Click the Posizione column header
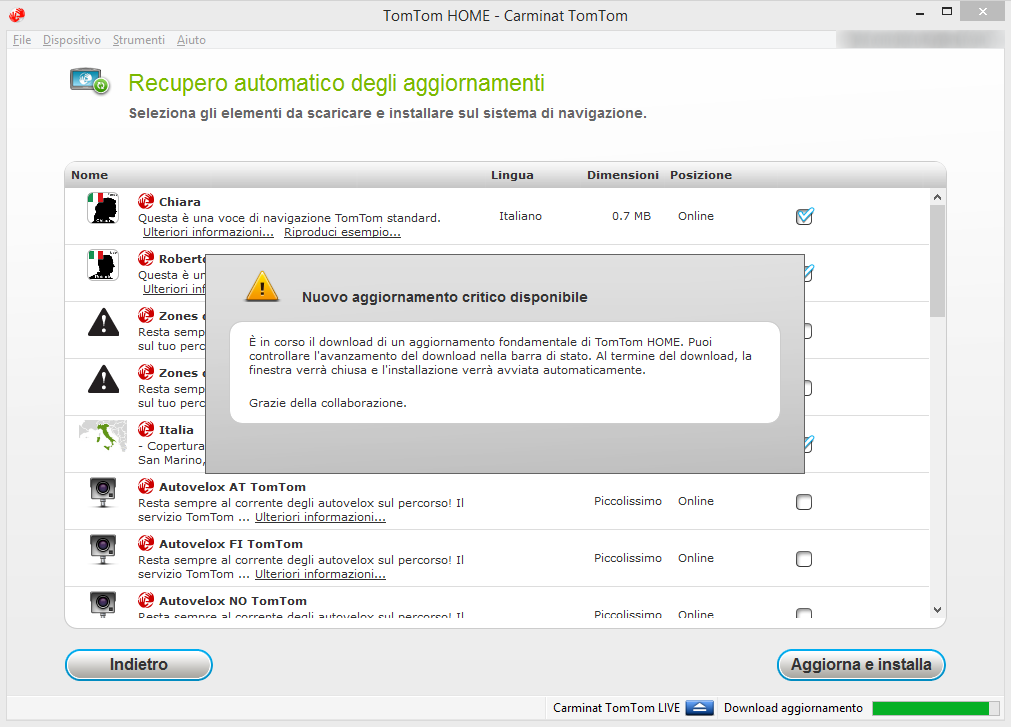The height and width of the screenshot is (727, 1011). [x=701, y=175]
